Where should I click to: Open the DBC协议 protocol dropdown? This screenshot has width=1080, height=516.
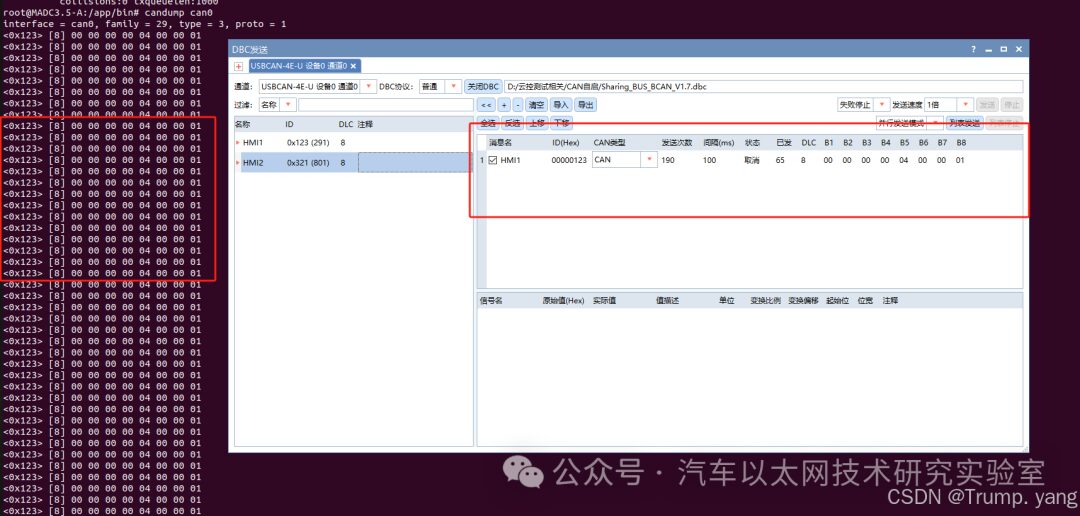(x=453, y=87)
